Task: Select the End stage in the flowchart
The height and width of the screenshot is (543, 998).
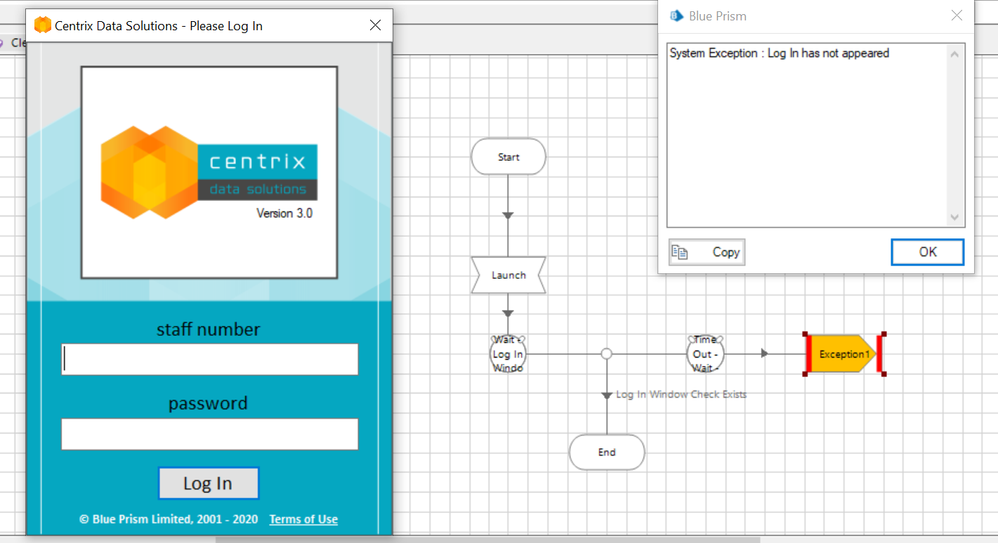Action: (x=607, y=452)
